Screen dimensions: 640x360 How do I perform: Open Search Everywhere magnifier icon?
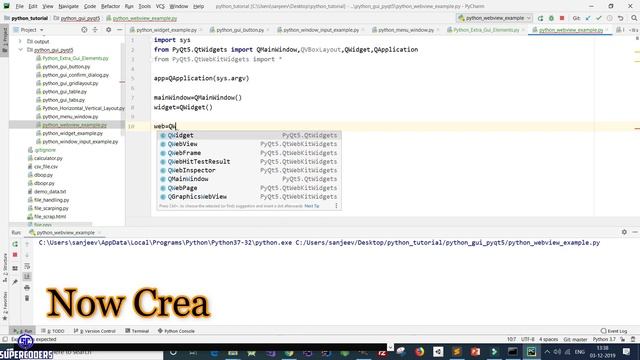point(634,18)
